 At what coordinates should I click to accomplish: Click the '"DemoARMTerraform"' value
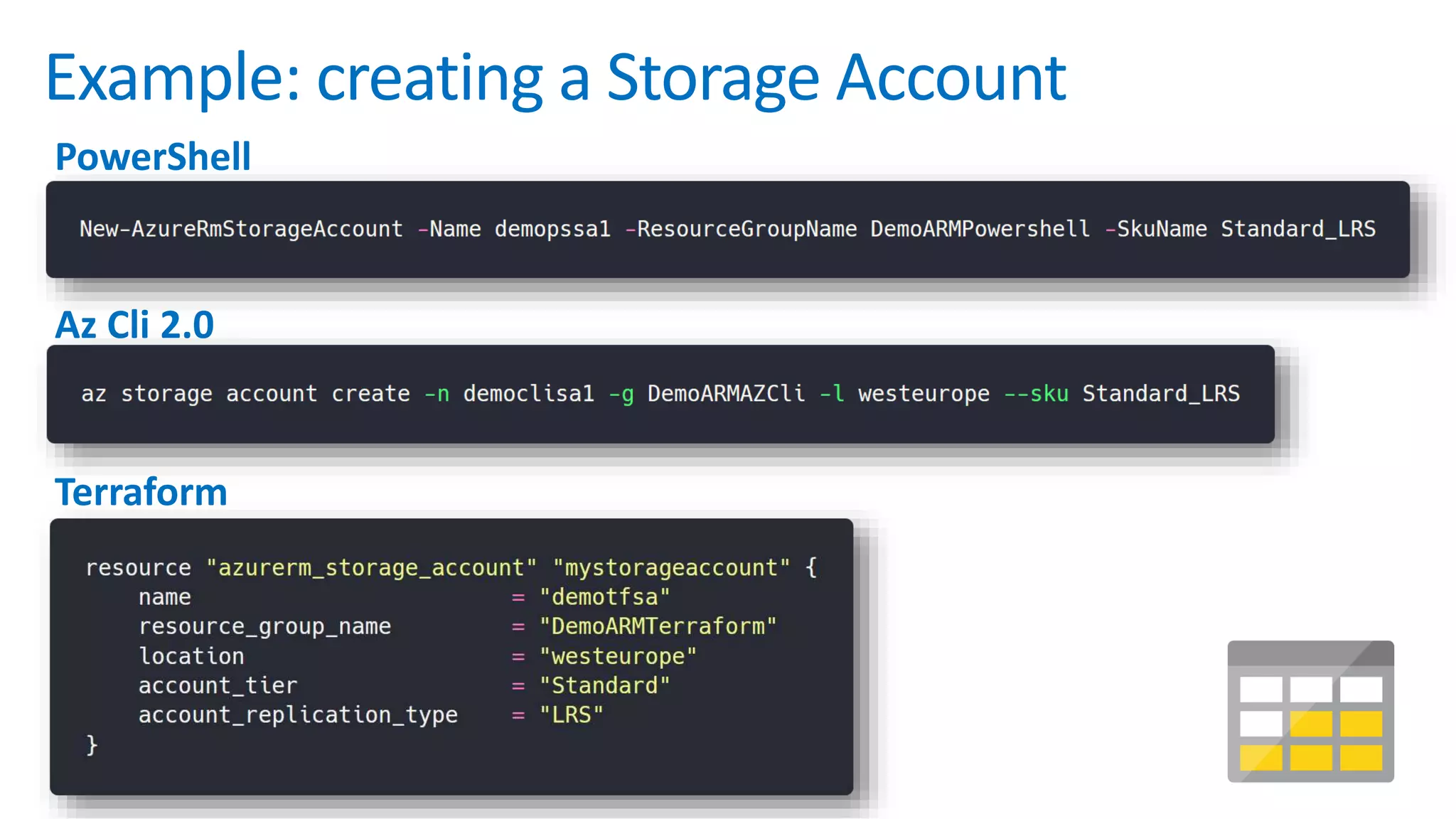[x=658, y=626]
